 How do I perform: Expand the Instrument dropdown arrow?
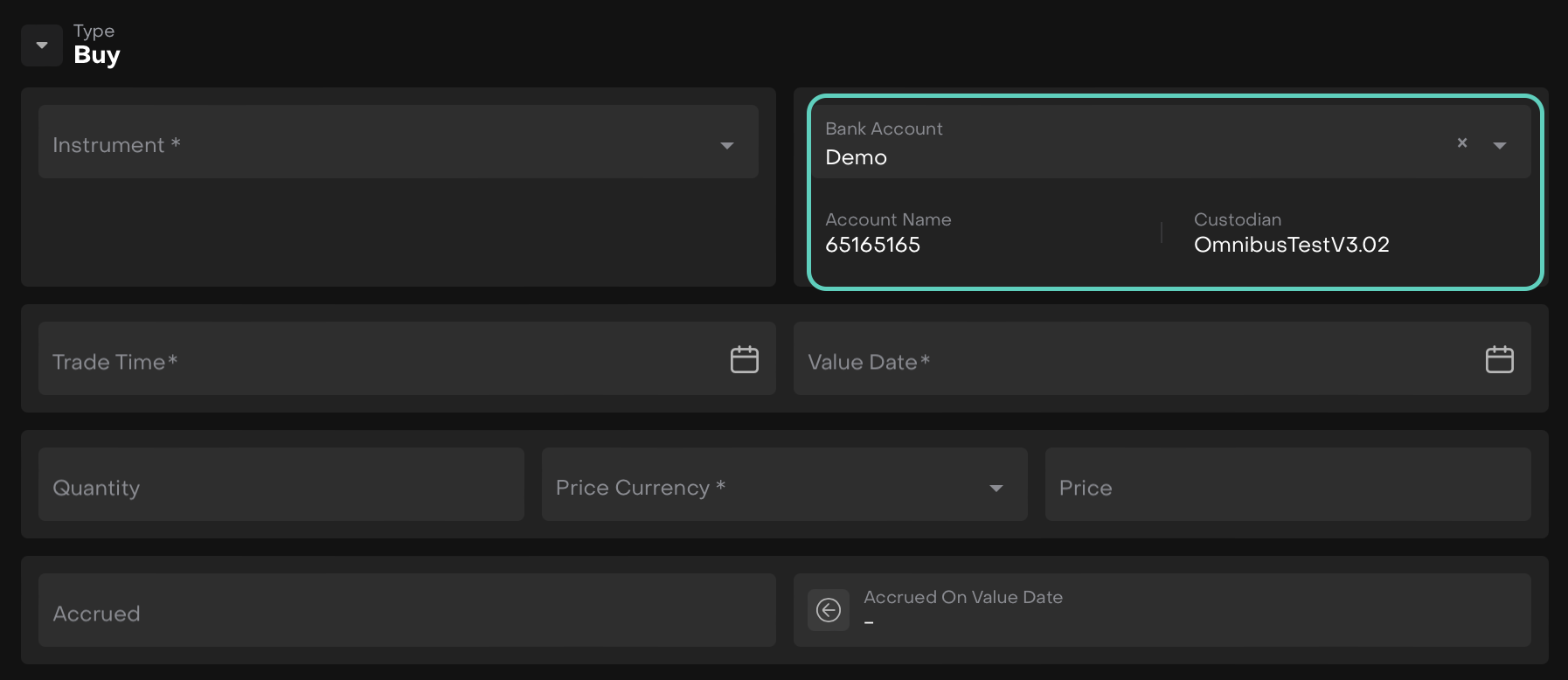pyautogui.click(x=726, y=145)
